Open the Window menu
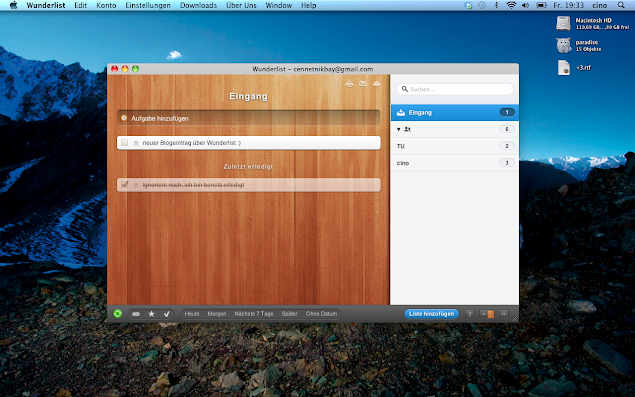This screenshot has height=397, width=635. [279, 5]
